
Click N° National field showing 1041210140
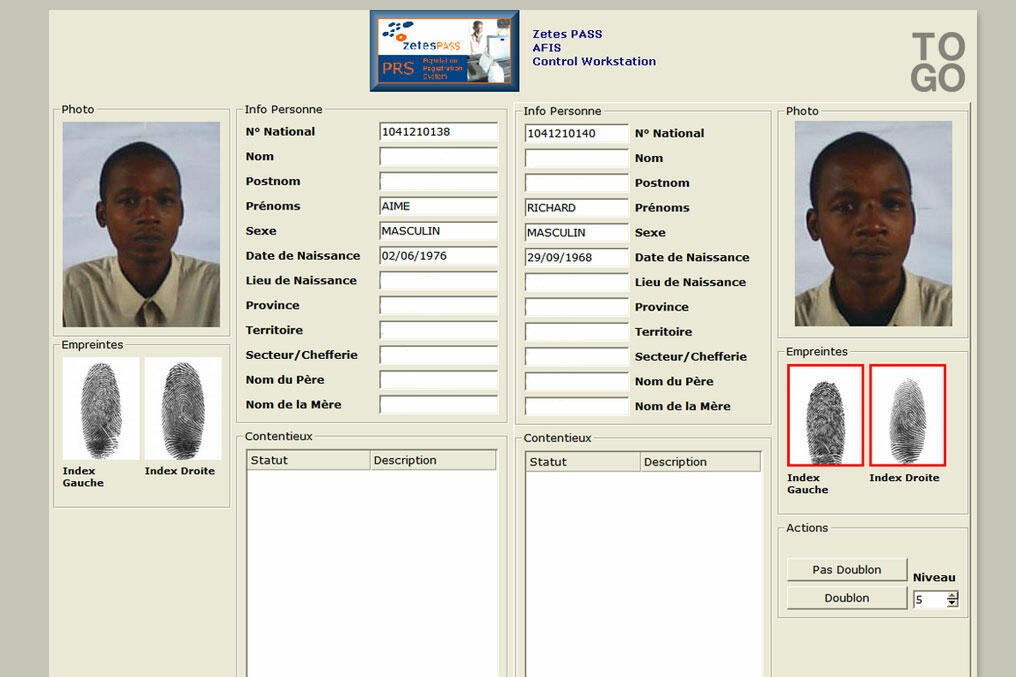[x=576, y=134]
